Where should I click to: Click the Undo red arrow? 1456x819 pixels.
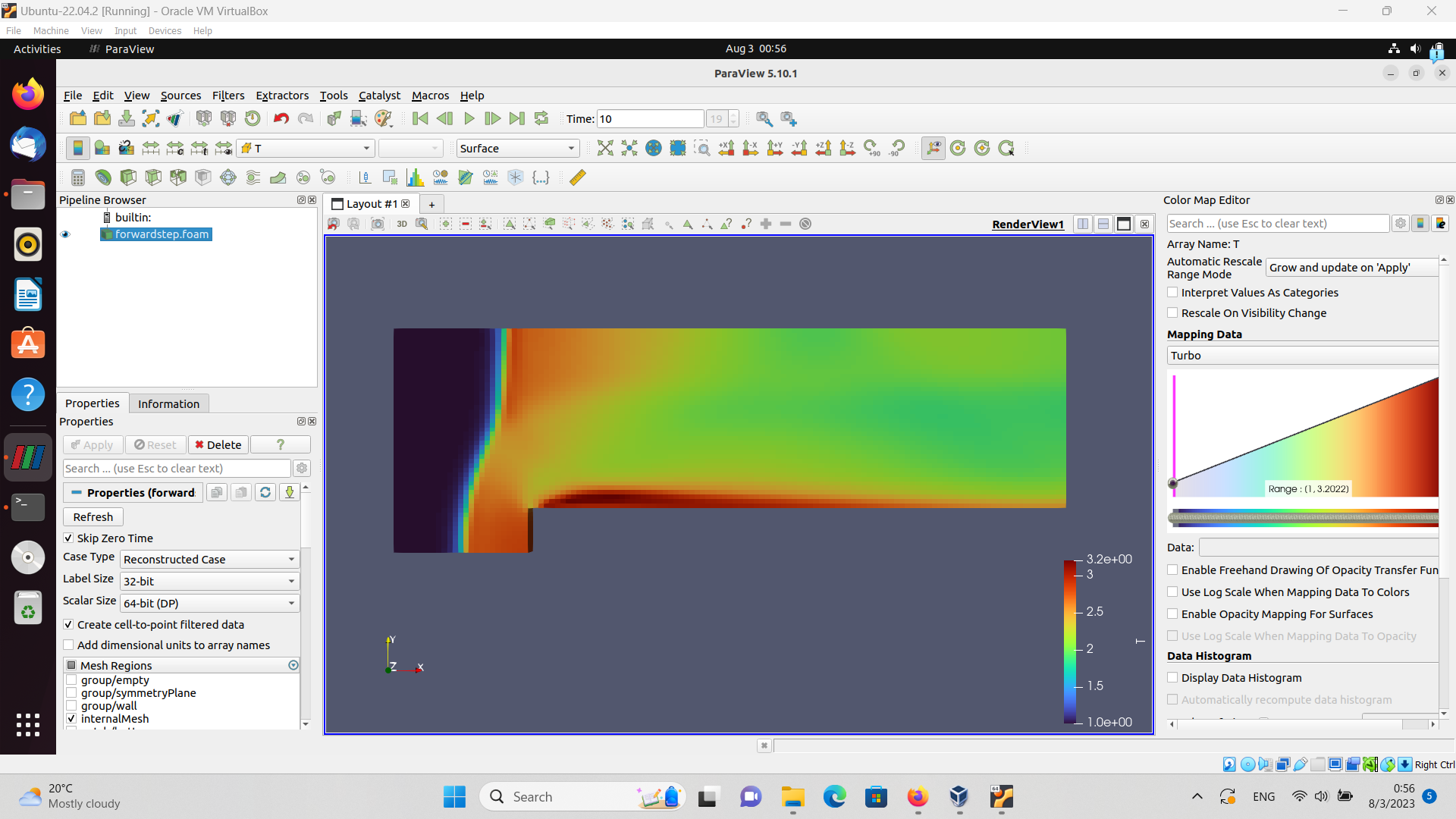coord(281,119)
